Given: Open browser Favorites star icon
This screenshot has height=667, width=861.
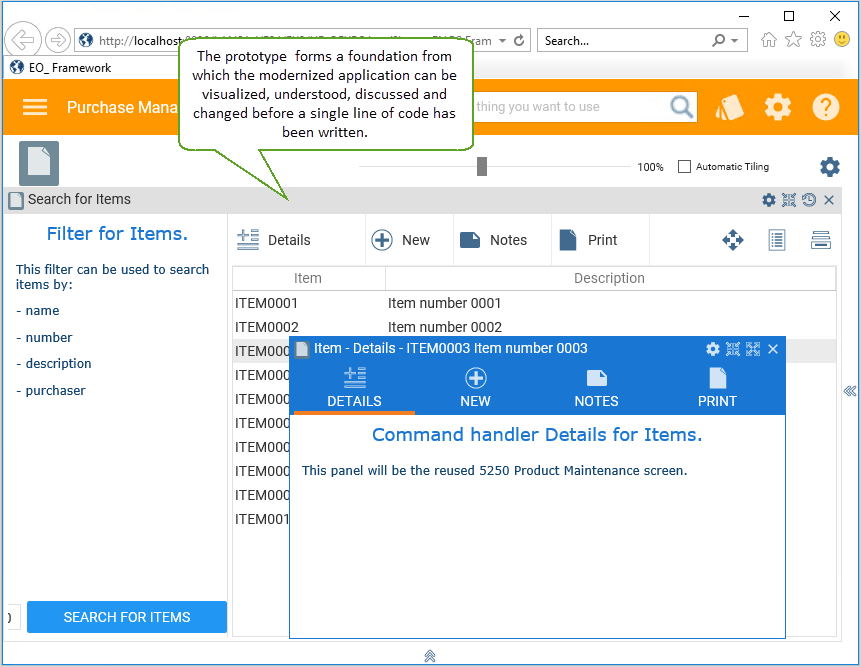Looking at the screenshot, I should tap(793, 40).
